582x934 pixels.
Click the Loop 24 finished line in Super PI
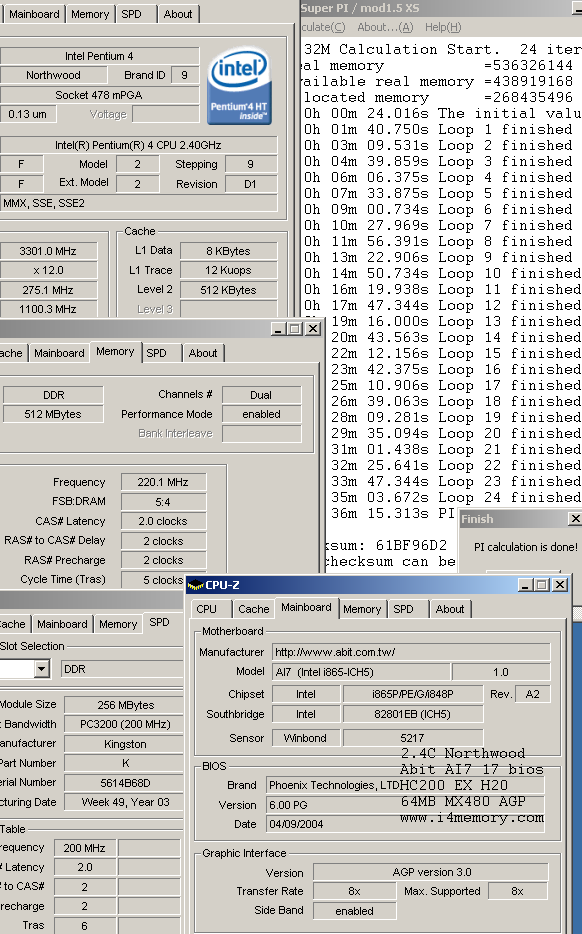tap(456, 497)
